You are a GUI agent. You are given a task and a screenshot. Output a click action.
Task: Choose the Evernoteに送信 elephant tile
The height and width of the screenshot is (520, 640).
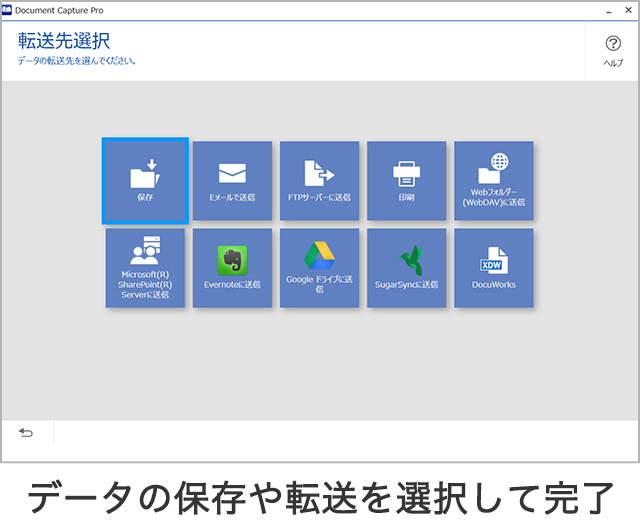coord(232,268)
